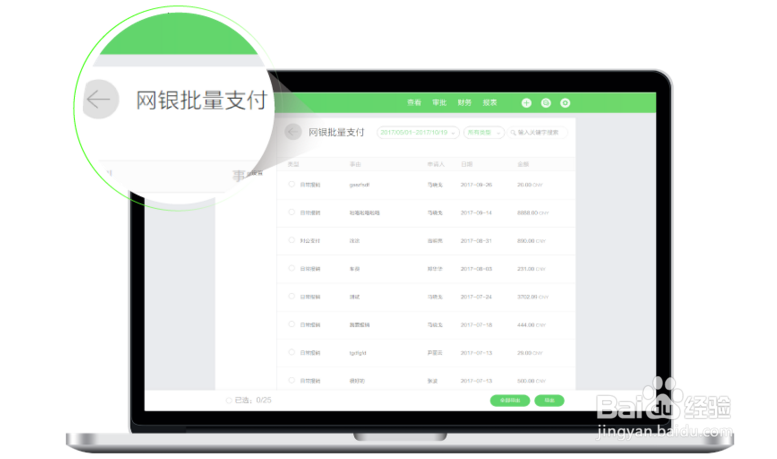Click the 网银批量支付 page title in the laptop screen
The image size is (777, 459).
tap(336, 132)
